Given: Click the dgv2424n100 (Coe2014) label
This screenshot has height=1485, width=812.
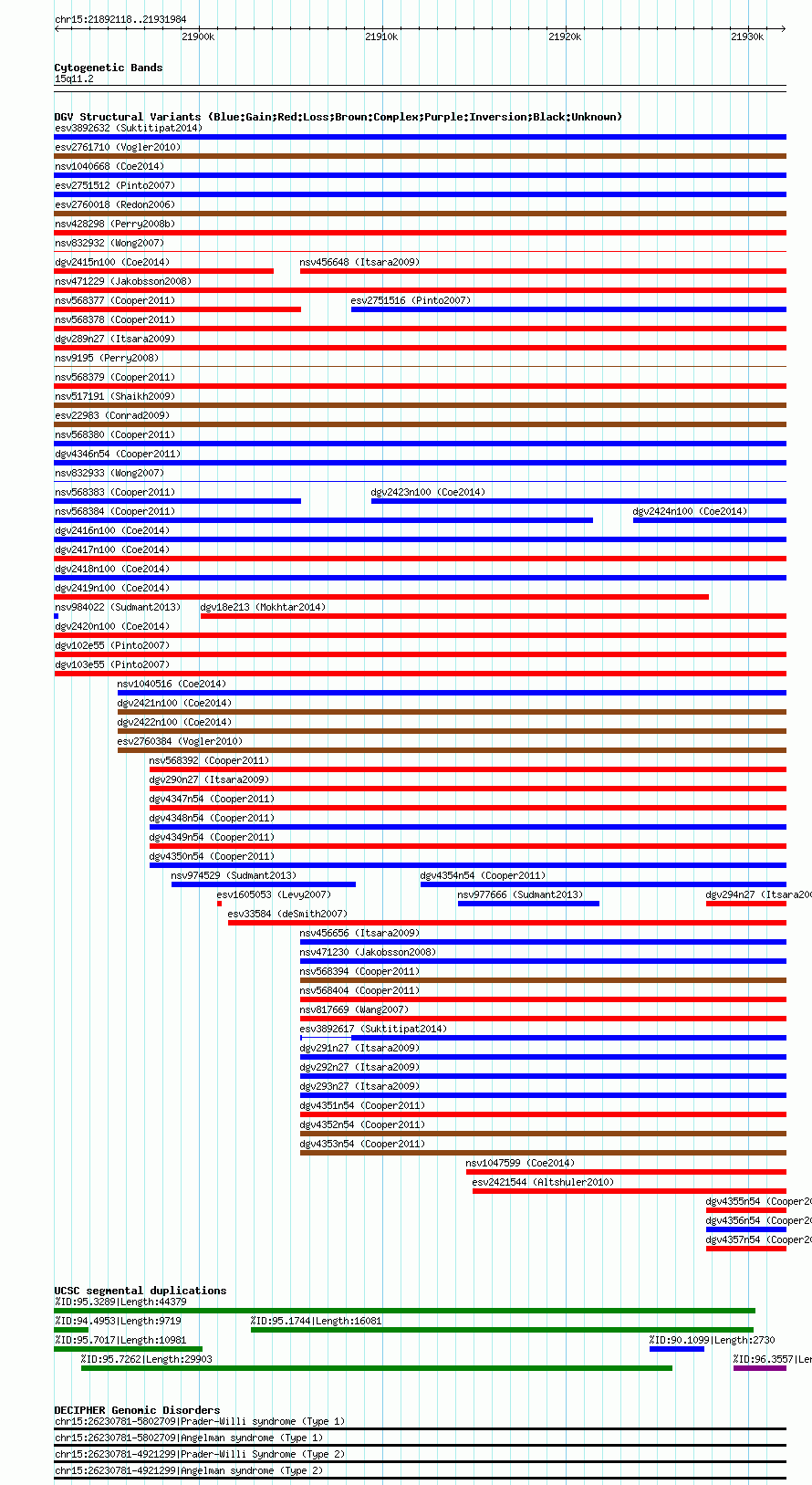Looking at the screenshot, I should tap(690, 511).
